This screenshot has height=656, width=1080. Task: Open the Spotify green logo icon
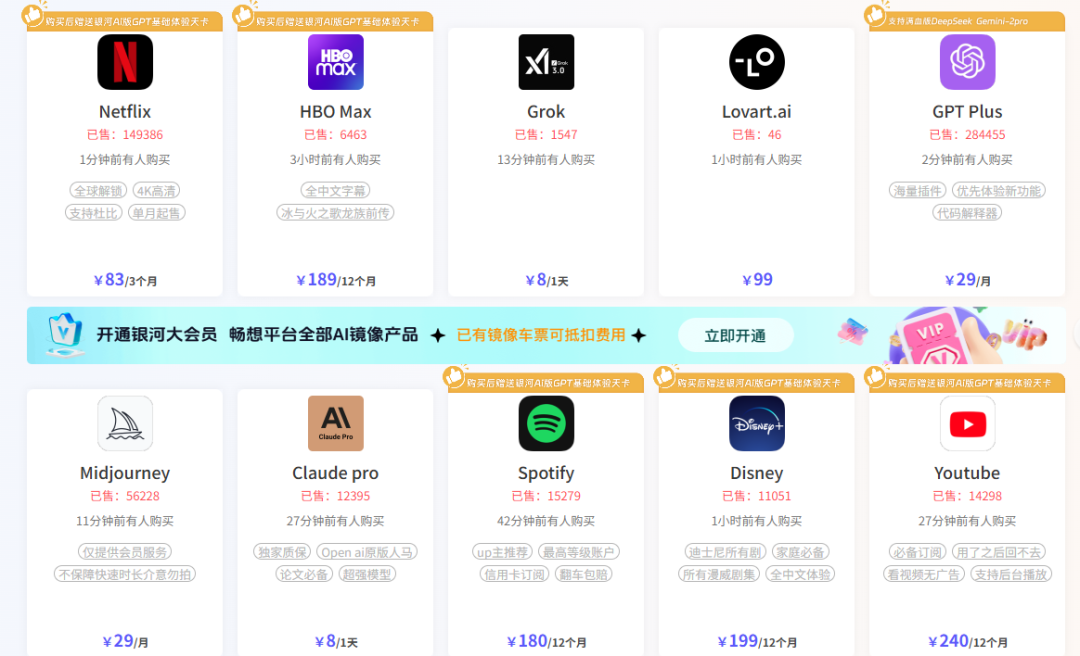[x=546, y=423]
